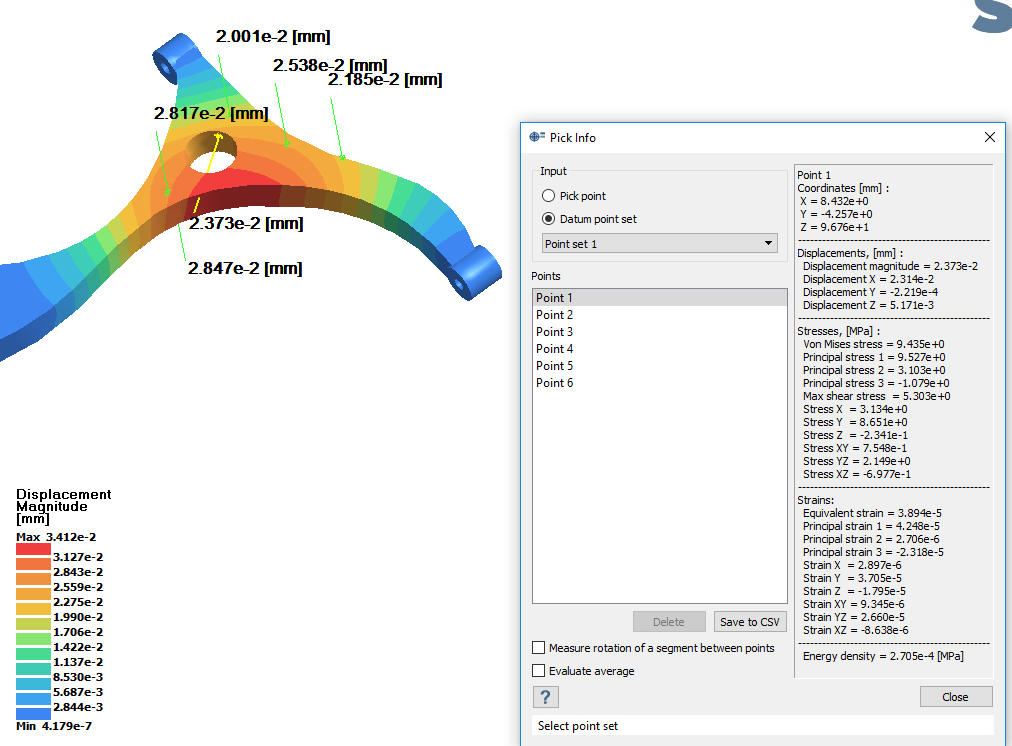Select Point 6 in the Points list
This screenshot has height=746, width=1012.
coord(555,383)
